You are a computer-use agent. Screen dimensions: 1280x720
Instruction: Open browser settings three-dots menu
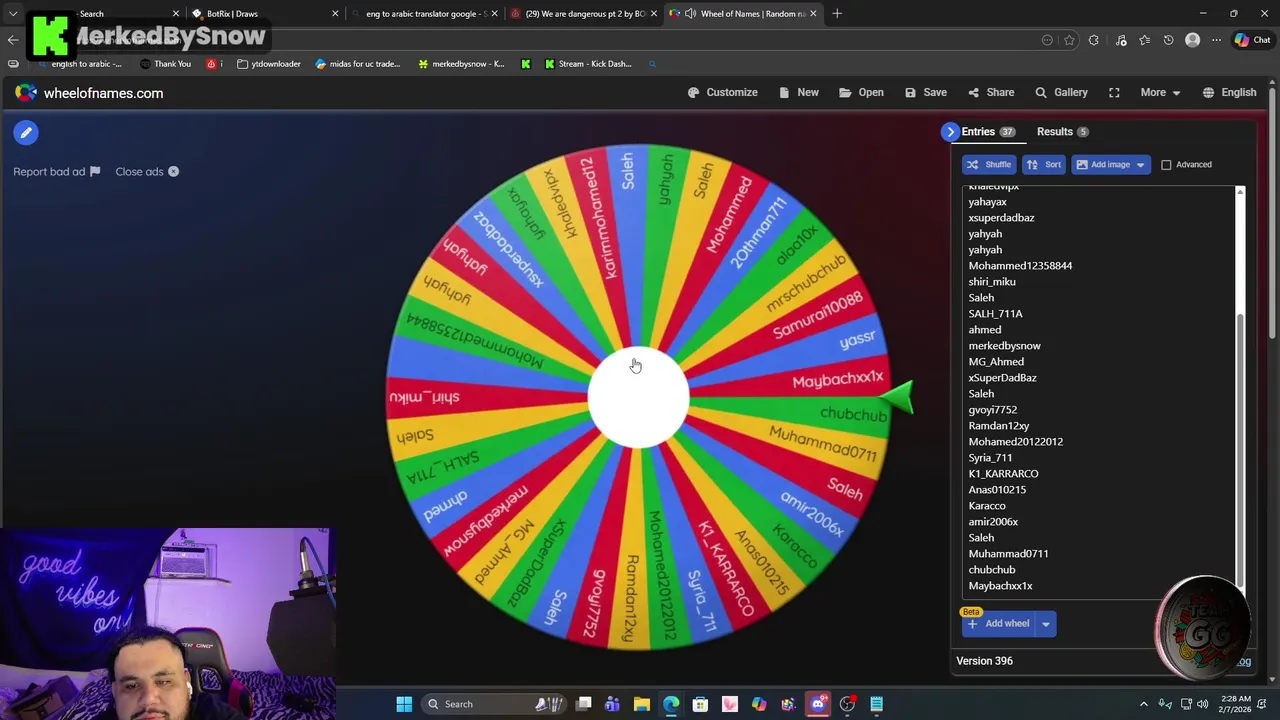tap(1216, 40)
